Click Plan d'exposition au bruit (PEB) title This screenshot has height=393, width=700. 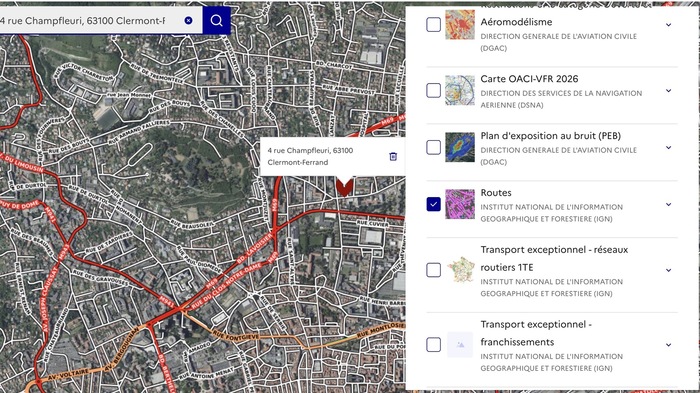(x=550, y=136)
